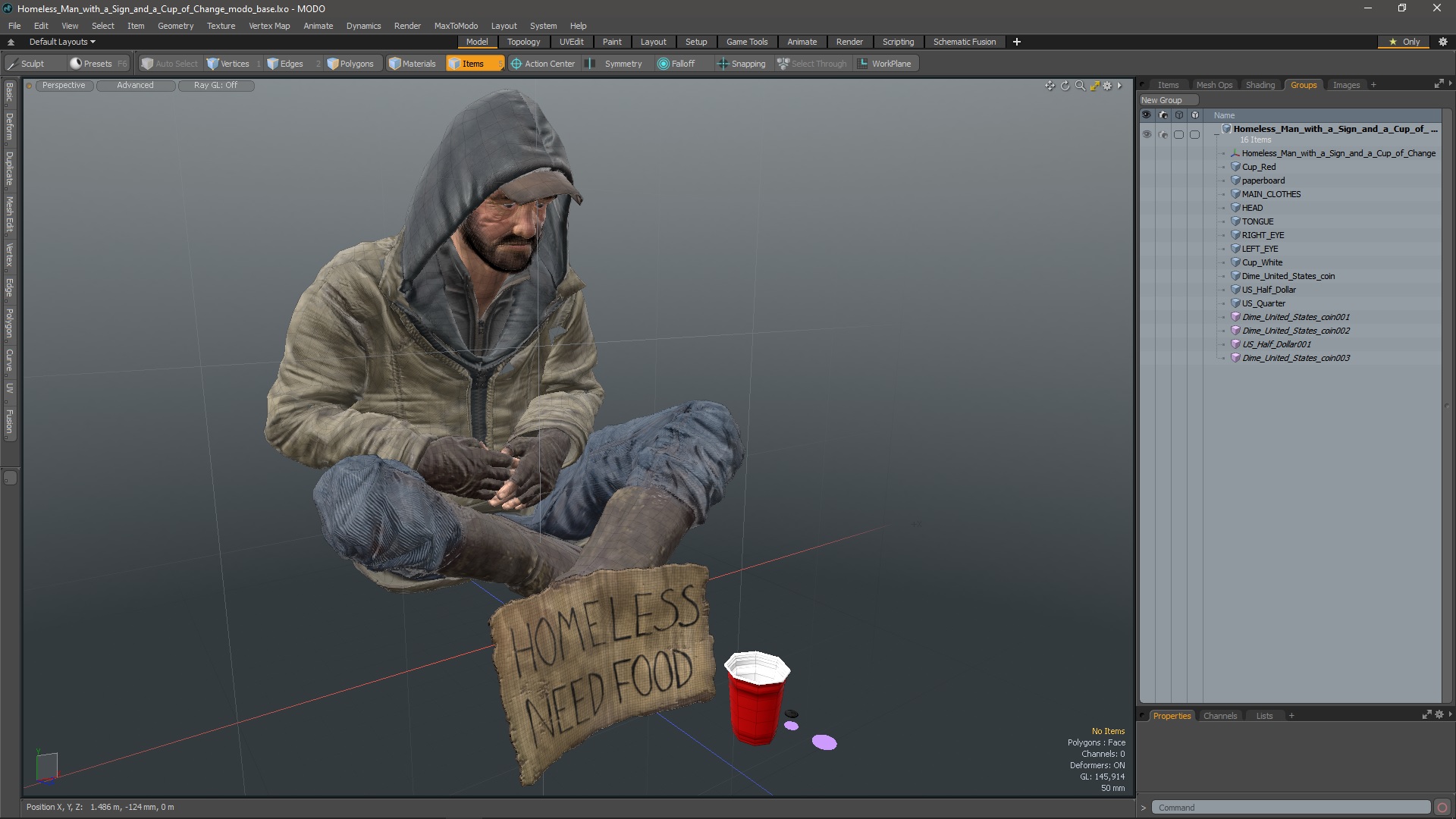Add a new tab in Properties panel
This screenshot has height=819, width=1456.
[x=1291, y=716]
